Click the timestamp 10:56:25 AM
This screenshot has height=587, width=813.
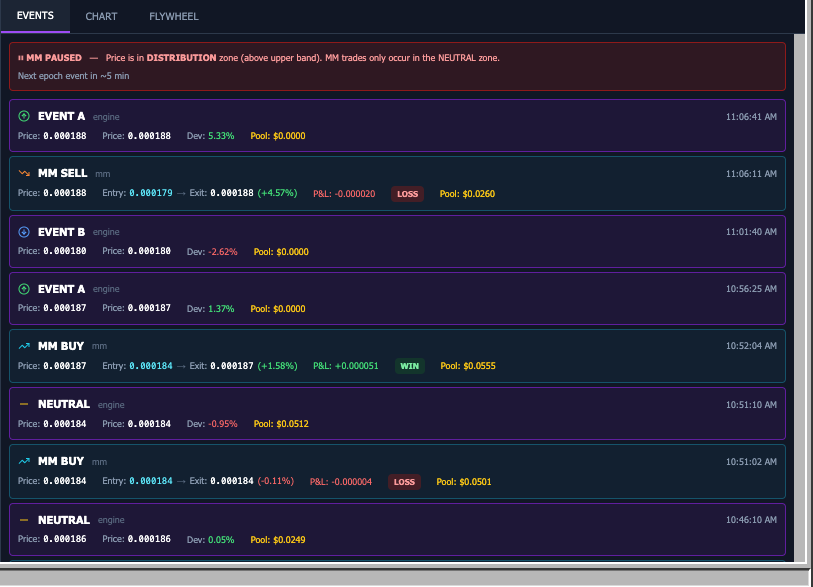[x=751, y=289]
